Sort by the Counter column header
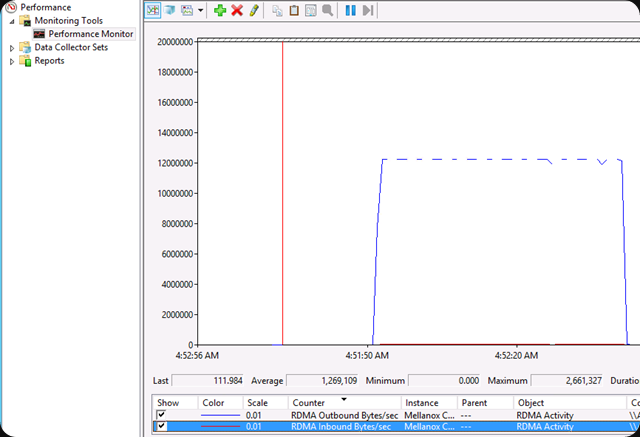 point(345,403)
